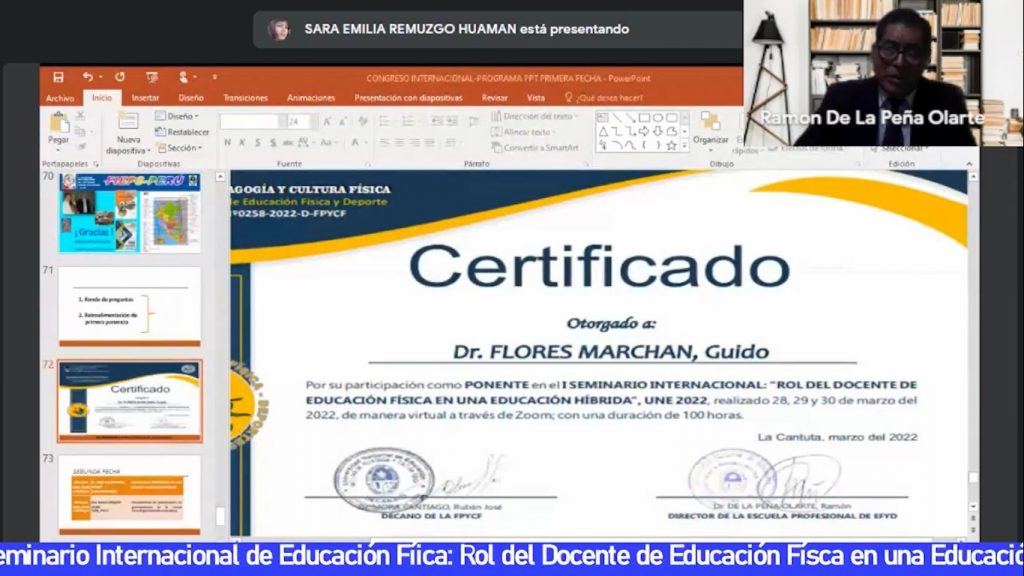
Task: Expand the shapes gallery with the More arrow
Action: click(684, 146)
